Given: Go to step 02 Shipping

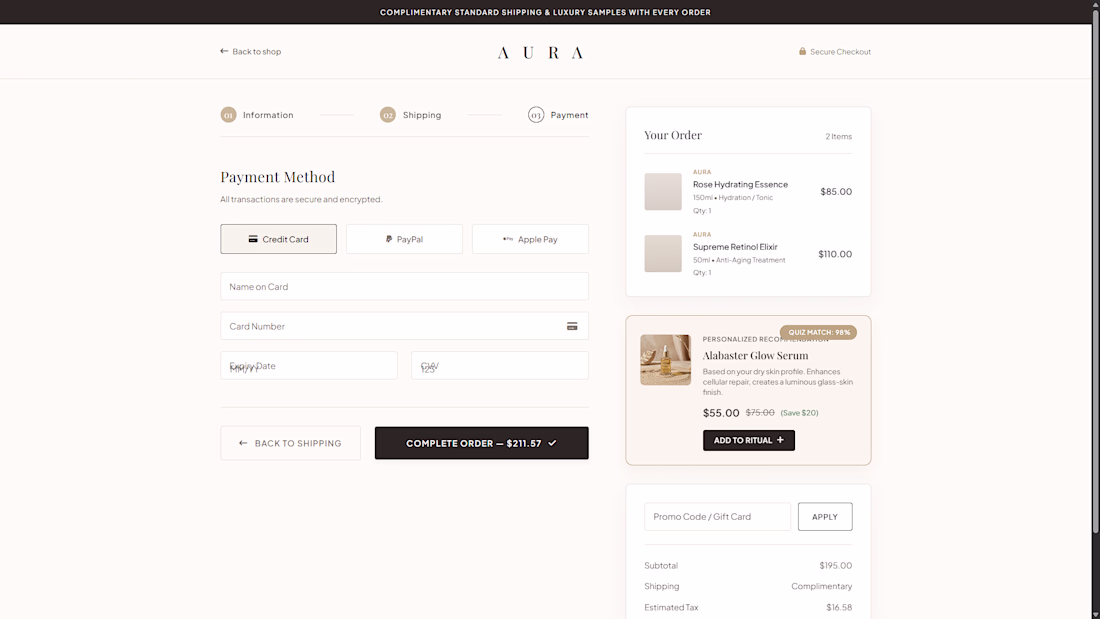Looking at the screenshot, I should [411, 115].
